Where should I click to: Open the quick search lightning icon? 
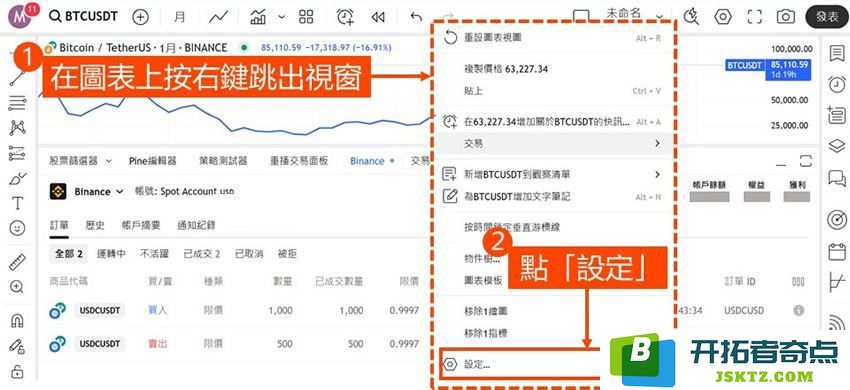point(691,17)
